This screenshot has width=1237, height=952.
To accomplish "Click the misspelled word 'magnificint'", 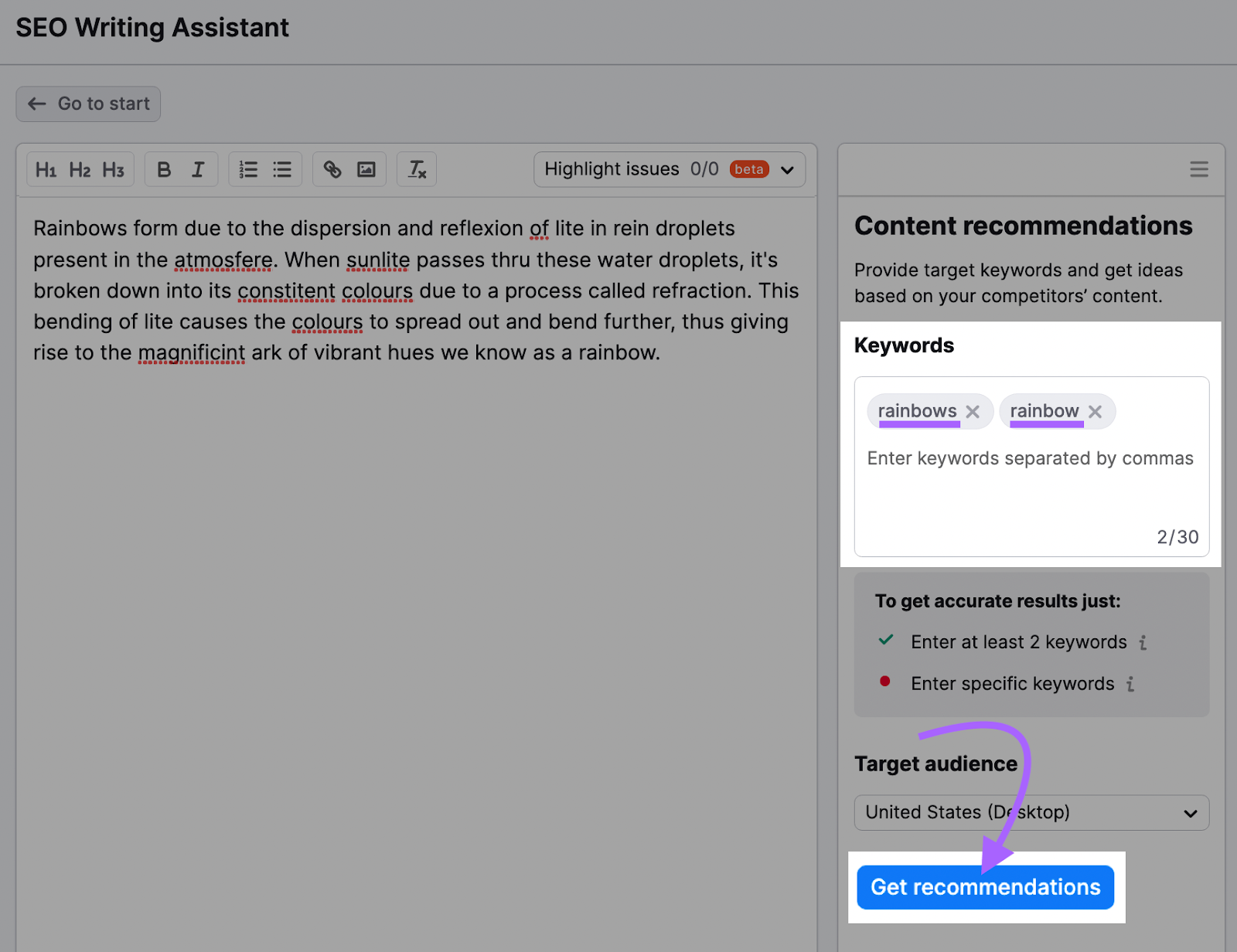I will pos(192,352).
